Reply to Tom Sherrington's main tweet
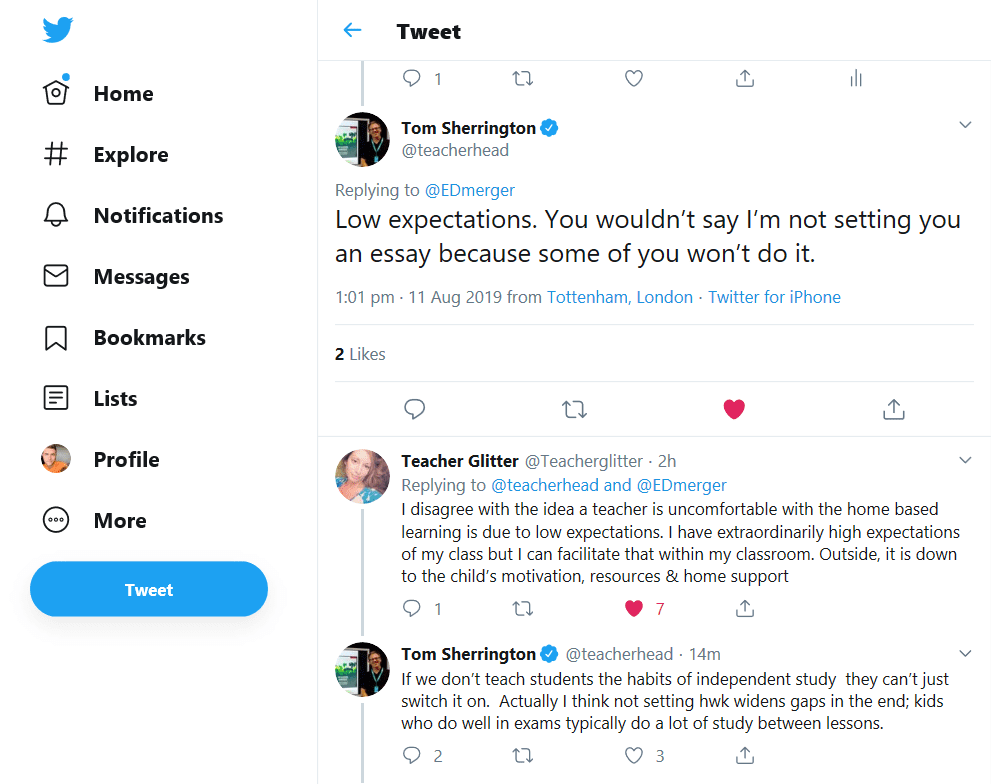Viewport: 991px width, 784px height. coord(414,409)
